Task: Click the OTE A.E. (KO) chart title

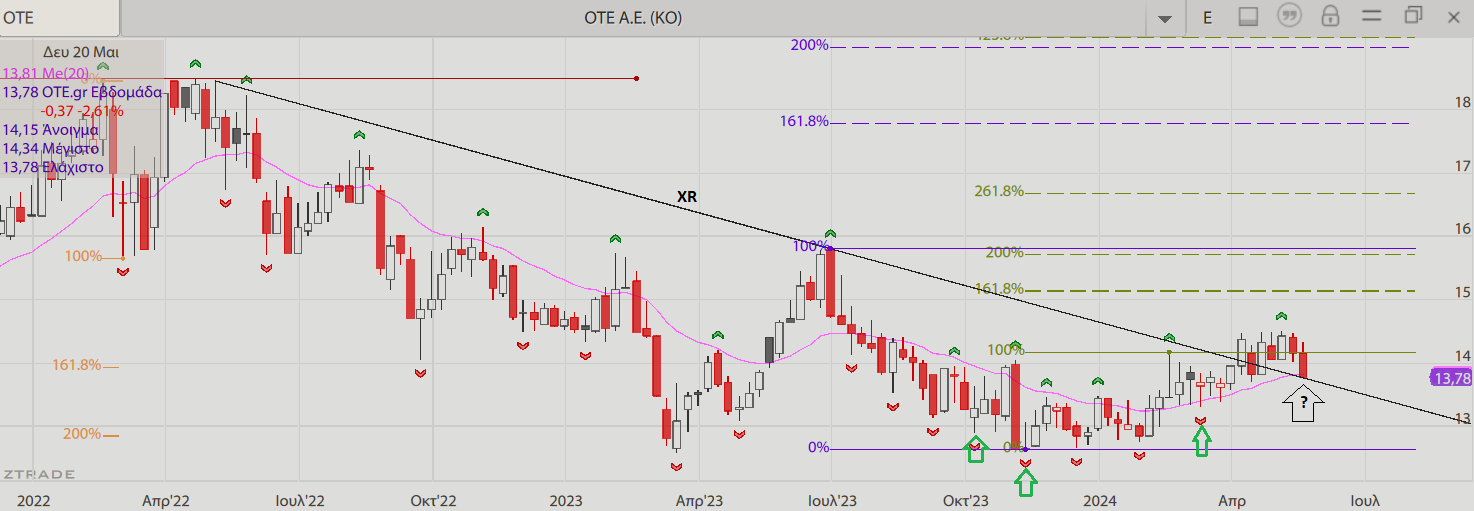Action: [633, 18]
